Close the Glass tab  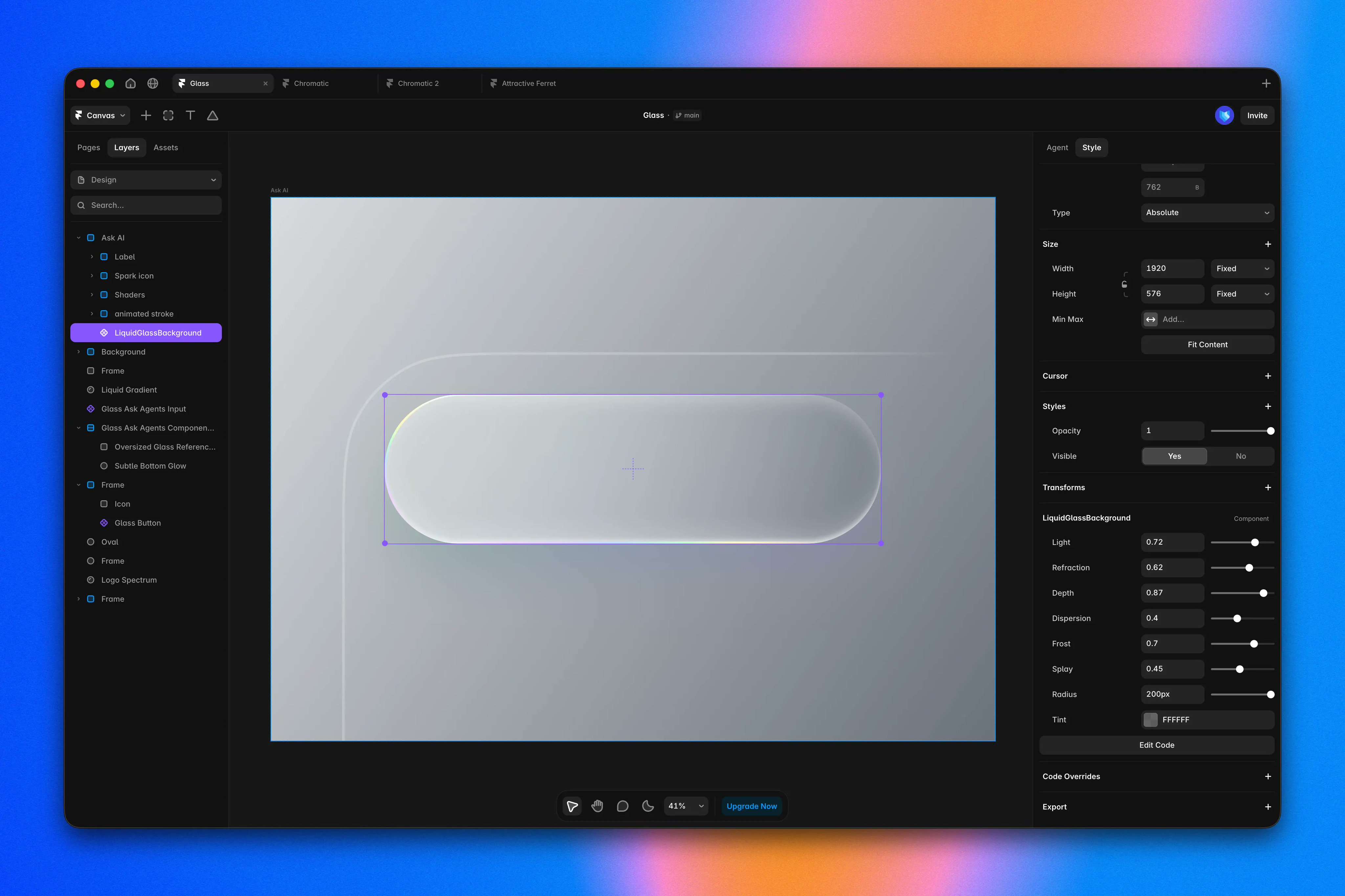click(x=265, y=83)
